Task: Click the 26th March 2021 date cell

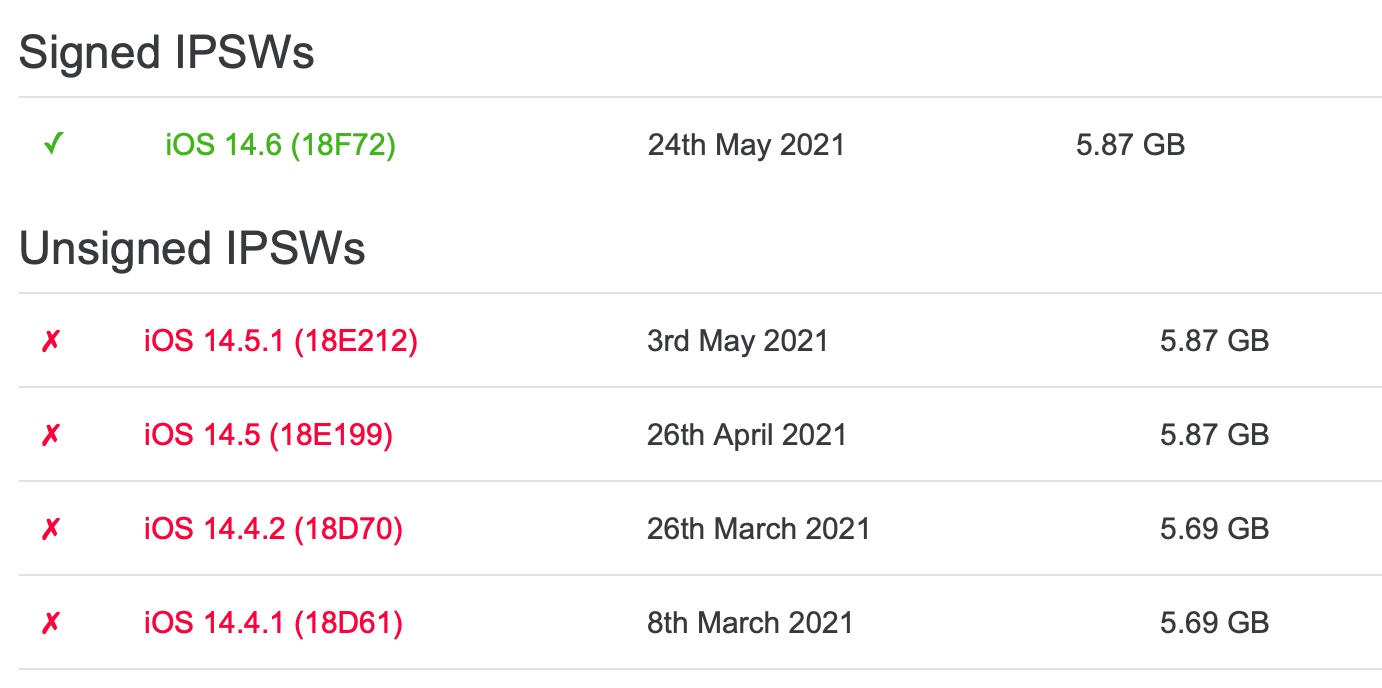Action: (x=759, y=529)
